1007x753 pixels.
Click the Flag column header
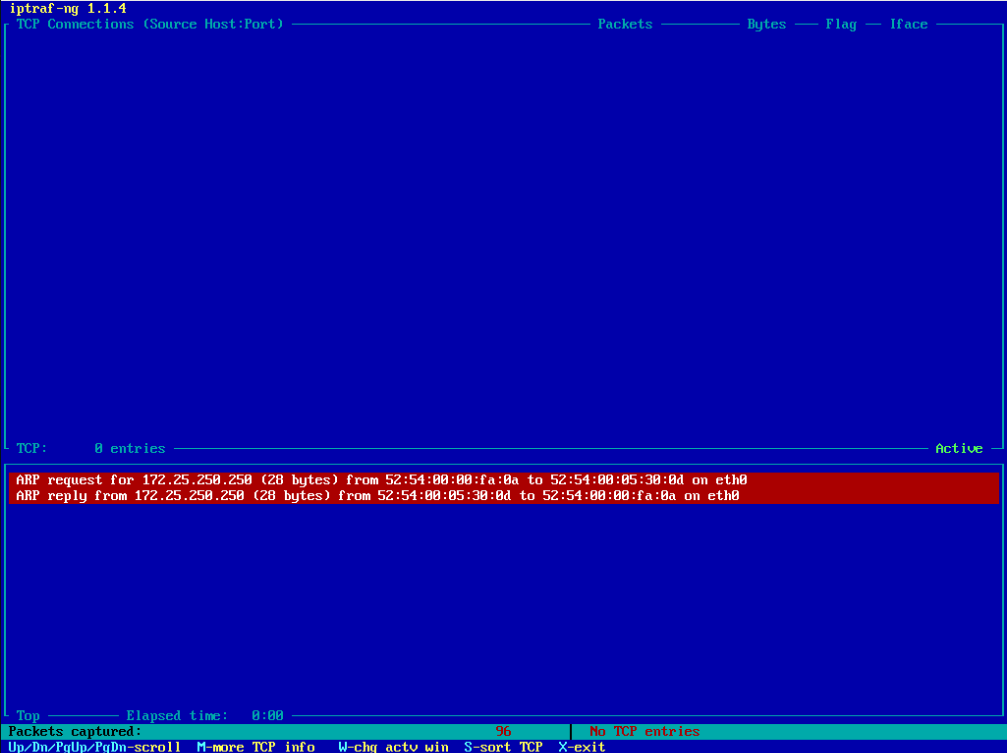click(841, 24)
